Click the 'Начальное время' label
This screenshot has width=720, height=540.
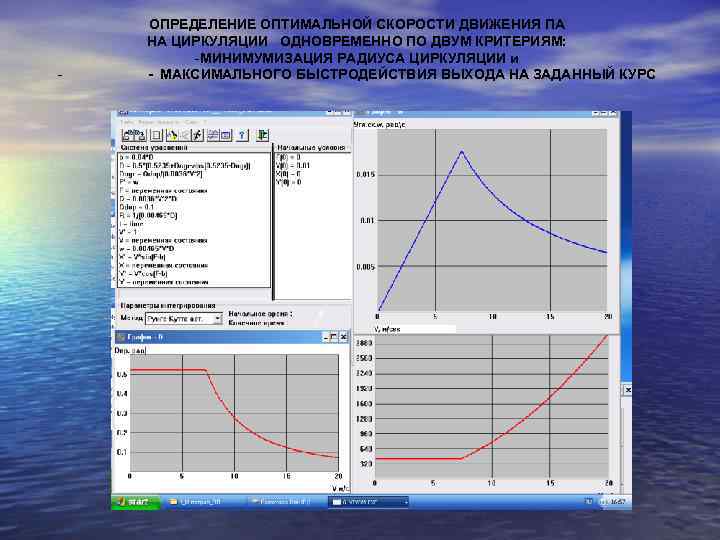(x=260, y=314)
